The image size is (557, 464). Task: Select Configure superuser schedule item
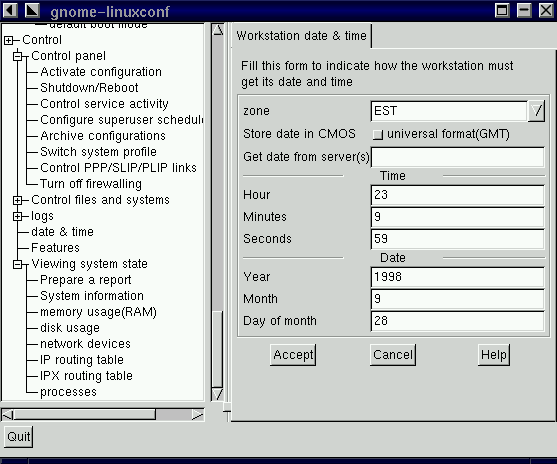(122, 120)
